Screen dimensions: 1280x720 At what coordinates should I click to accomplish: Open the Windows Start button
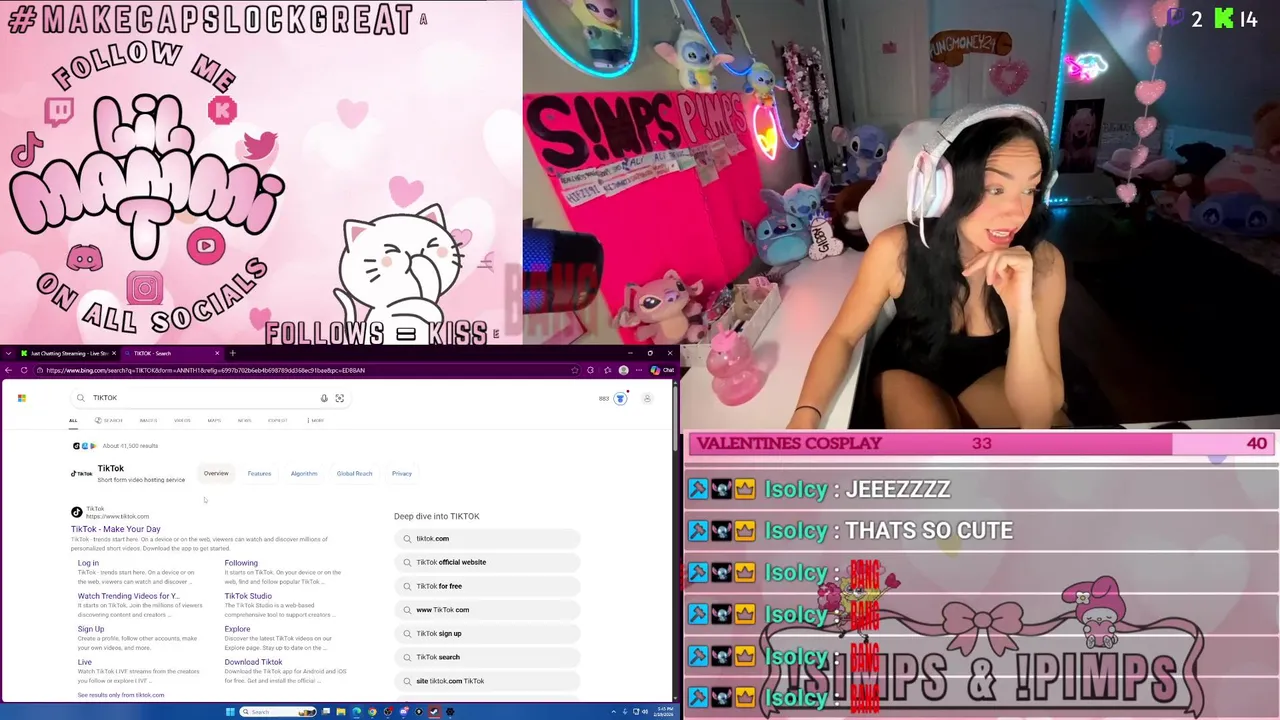[x=230, y=712]
